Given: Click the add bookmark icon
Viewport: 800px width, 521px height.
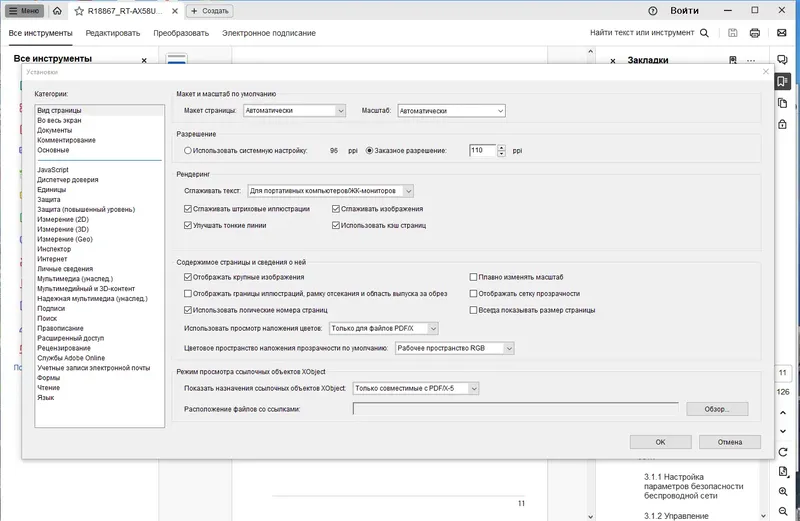Looking at the screenshot, I should click(733, 60).
